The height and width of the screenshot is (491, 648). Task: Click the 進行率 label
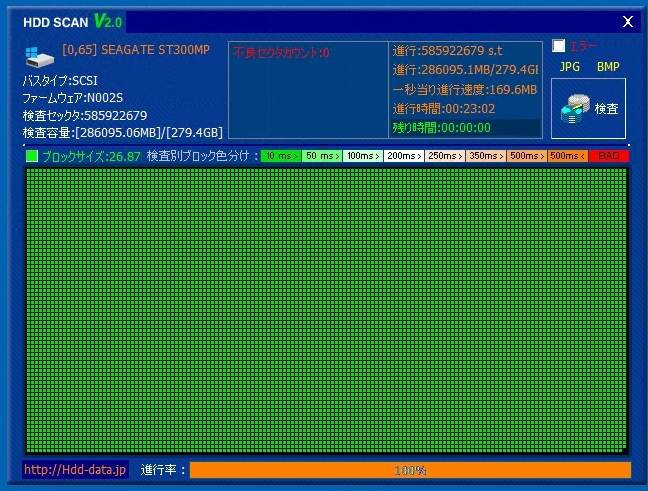pos(162,470)
